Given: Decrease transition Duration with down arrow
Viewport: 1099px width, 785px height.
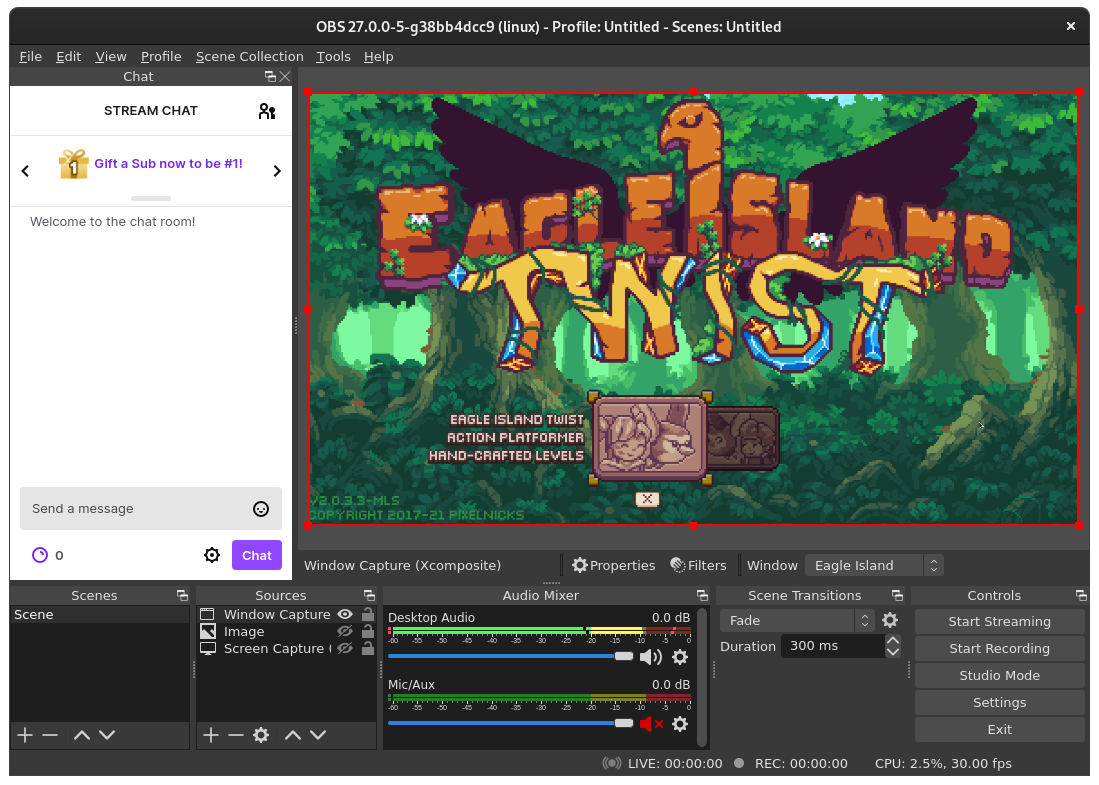Looking at the screenshot, I should click(892, 652).
